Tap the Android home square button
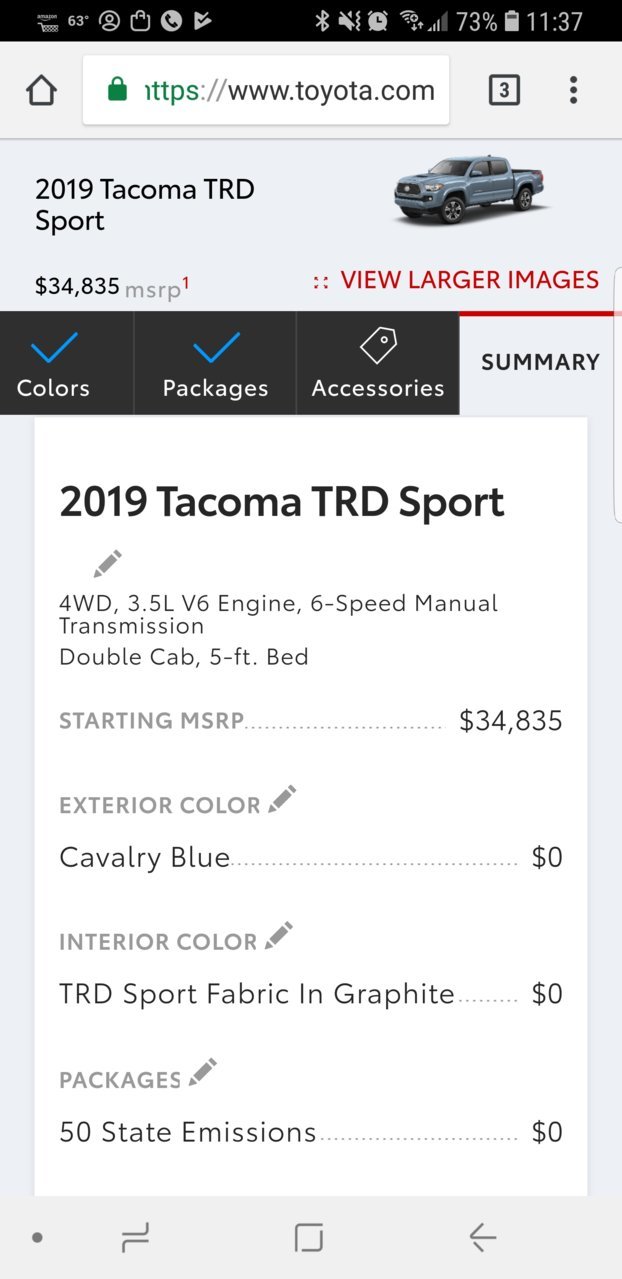Screen dimensions: 622x1279 click(x=309, y=1238)
